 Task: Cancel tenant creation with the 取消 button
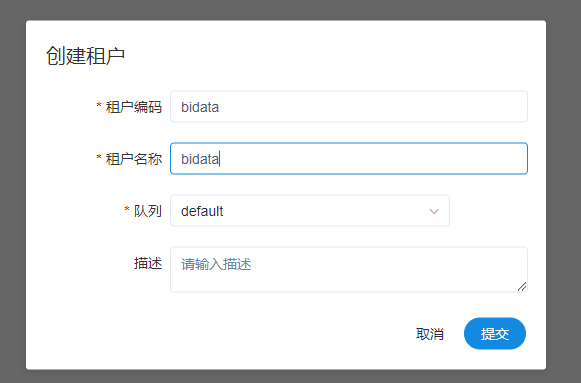pyautogui.click(x=430, y=334)
